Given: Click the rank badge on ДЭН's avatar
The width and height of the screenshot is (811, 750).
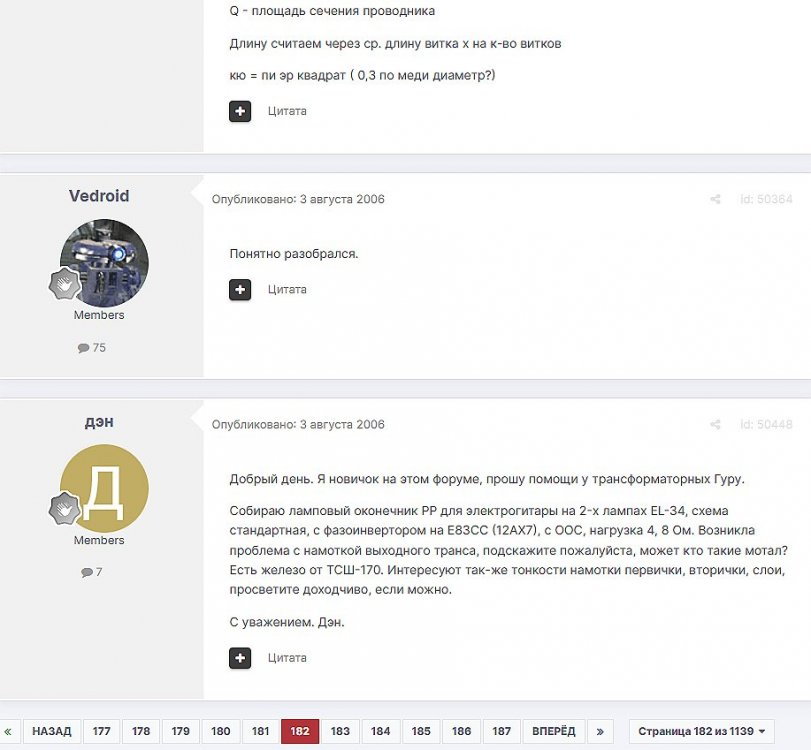Looking at the screenshot, I should (x=66, y=509).
